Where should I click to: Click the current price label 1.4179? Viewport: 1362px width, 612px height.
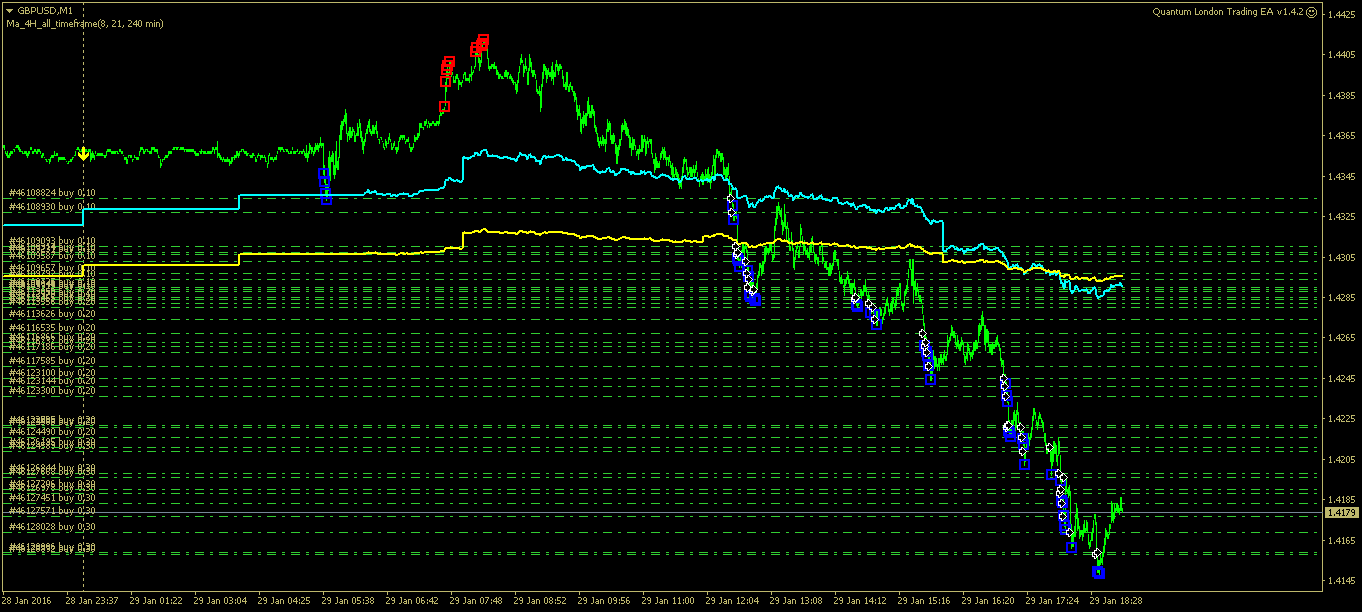(1340, 513)
